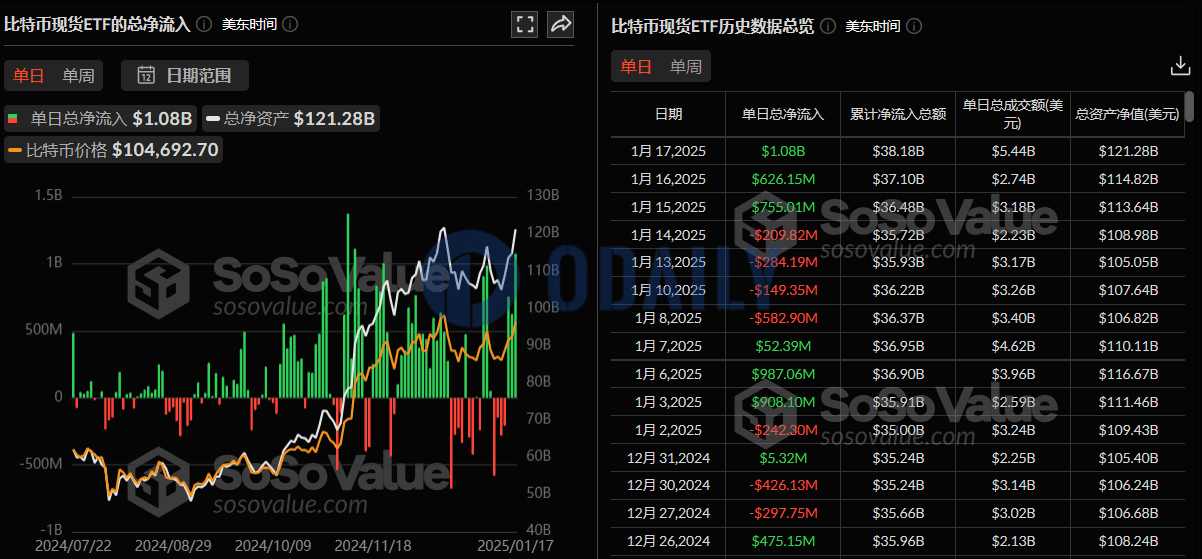Toggle 单日总净流入 legend series
The height and width of the screenshot is (559, 1202).
pyautogui.click(x=100, y=118)
